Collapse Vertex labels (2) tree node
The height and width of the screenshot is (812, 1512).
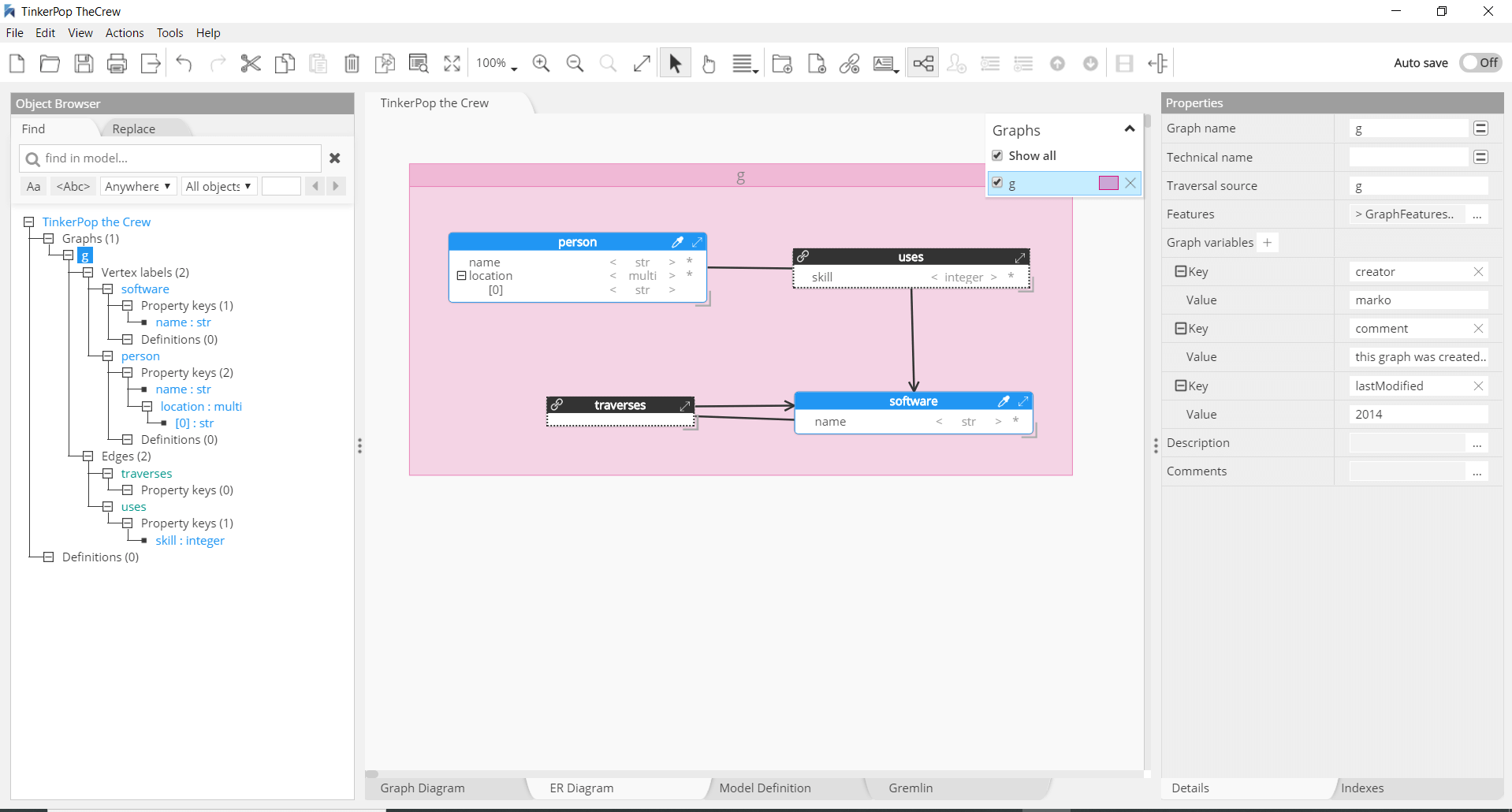click(x=88, y=272)
